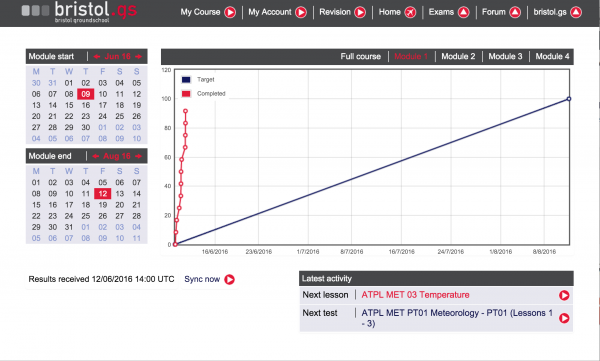Image resolution: width=600 pixels, height=361 pixels.
Task: Click the My Account play arrow icon
Action: click(301, 12)
